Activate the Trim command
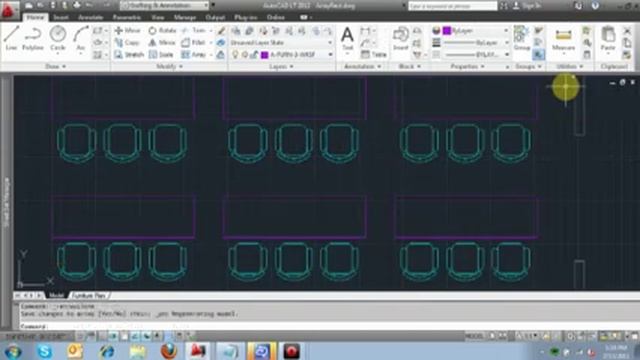The width and height of the screenshot is (640, 360). tap(194, 31)
